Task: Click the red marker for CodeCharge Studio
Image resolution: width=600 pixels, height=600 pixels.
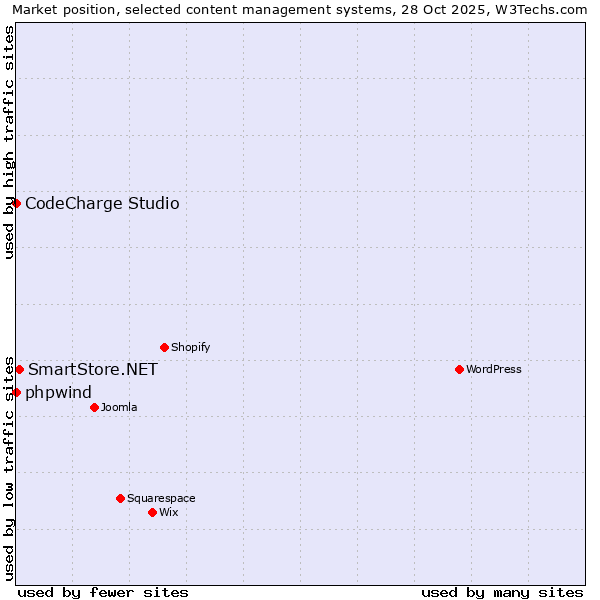Action: tap(16, 204)
